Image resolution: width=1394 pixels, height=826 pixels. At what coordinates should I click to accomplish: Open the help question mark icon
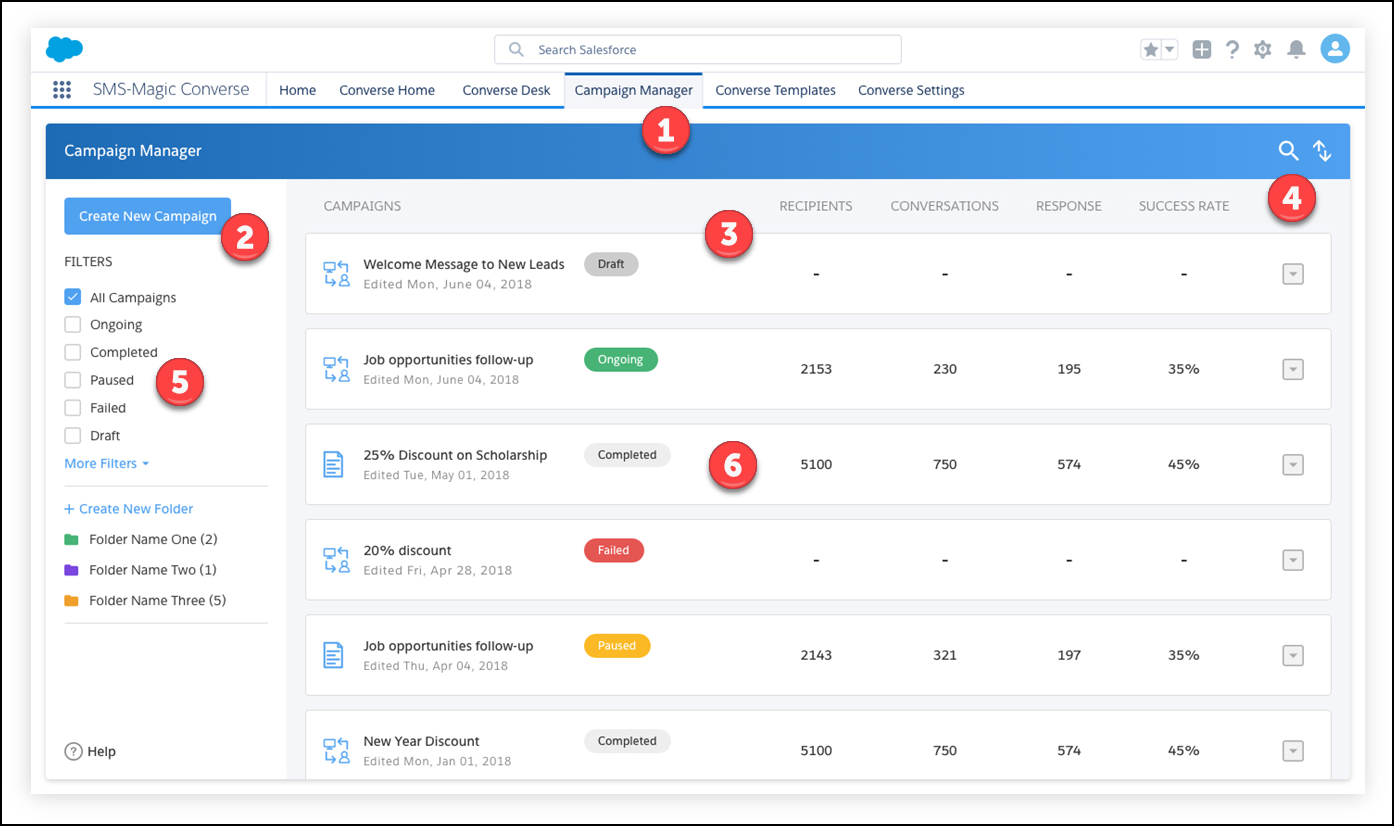click(1232, 49)
